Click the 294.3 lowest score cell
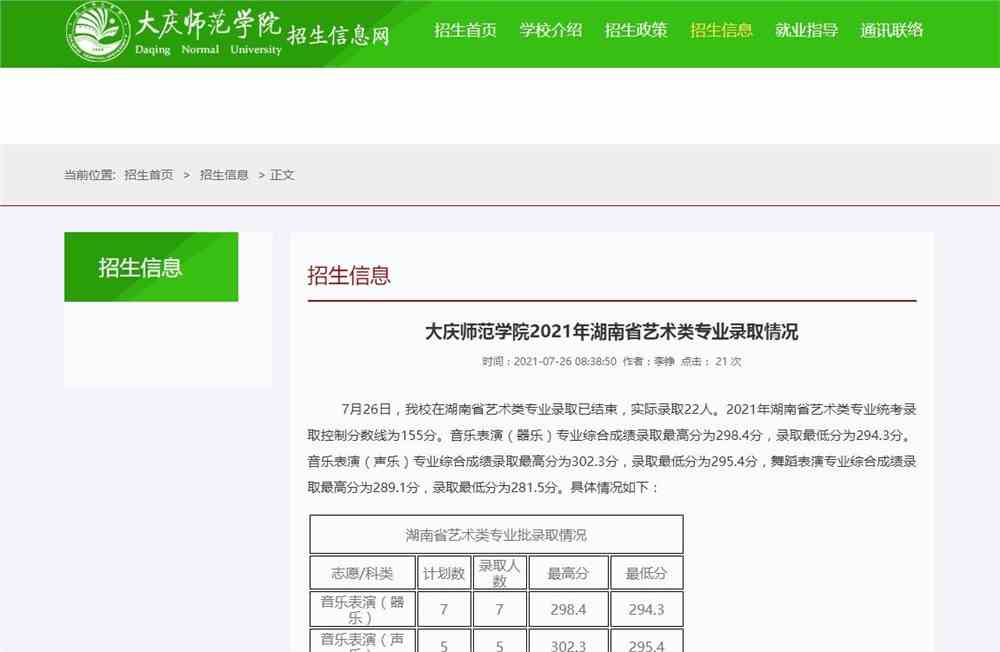The image size is (1000, 652). pyautogui.click(x=646, y=609)
